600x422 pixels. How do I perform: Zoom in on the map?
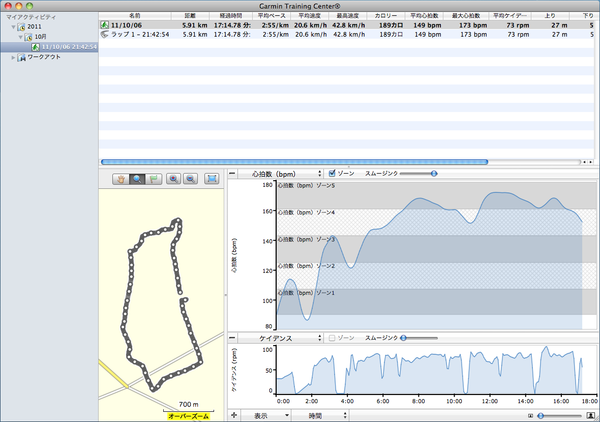tap(174, 179)
